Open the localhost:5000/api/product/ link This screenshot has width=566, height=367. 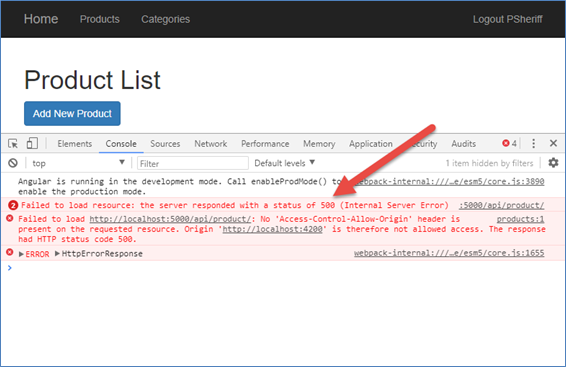point(170,219)
